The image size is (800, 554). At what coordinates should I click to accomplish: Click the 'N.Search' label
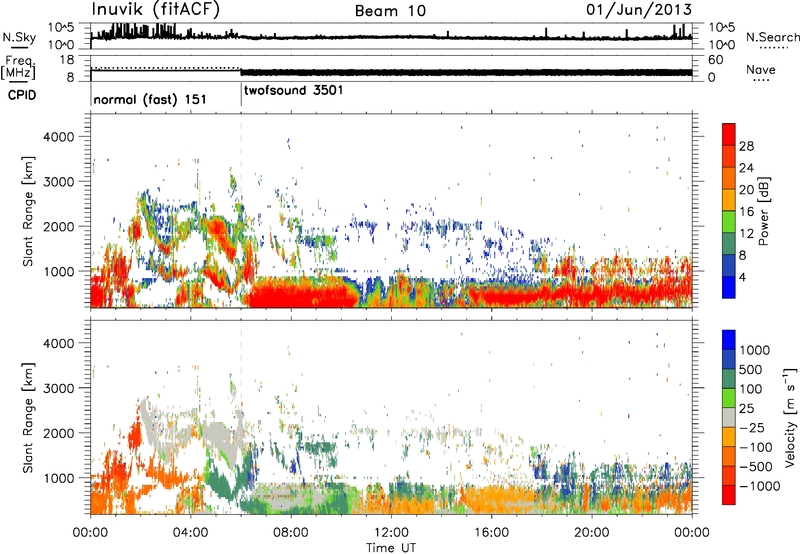pos(772,37)
